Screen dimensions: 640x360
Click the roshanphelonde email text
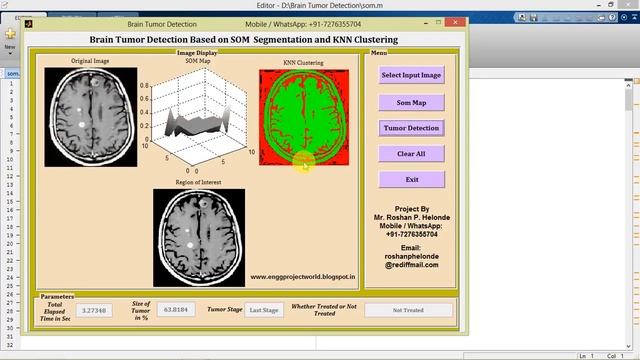click(x=411, y=260)
